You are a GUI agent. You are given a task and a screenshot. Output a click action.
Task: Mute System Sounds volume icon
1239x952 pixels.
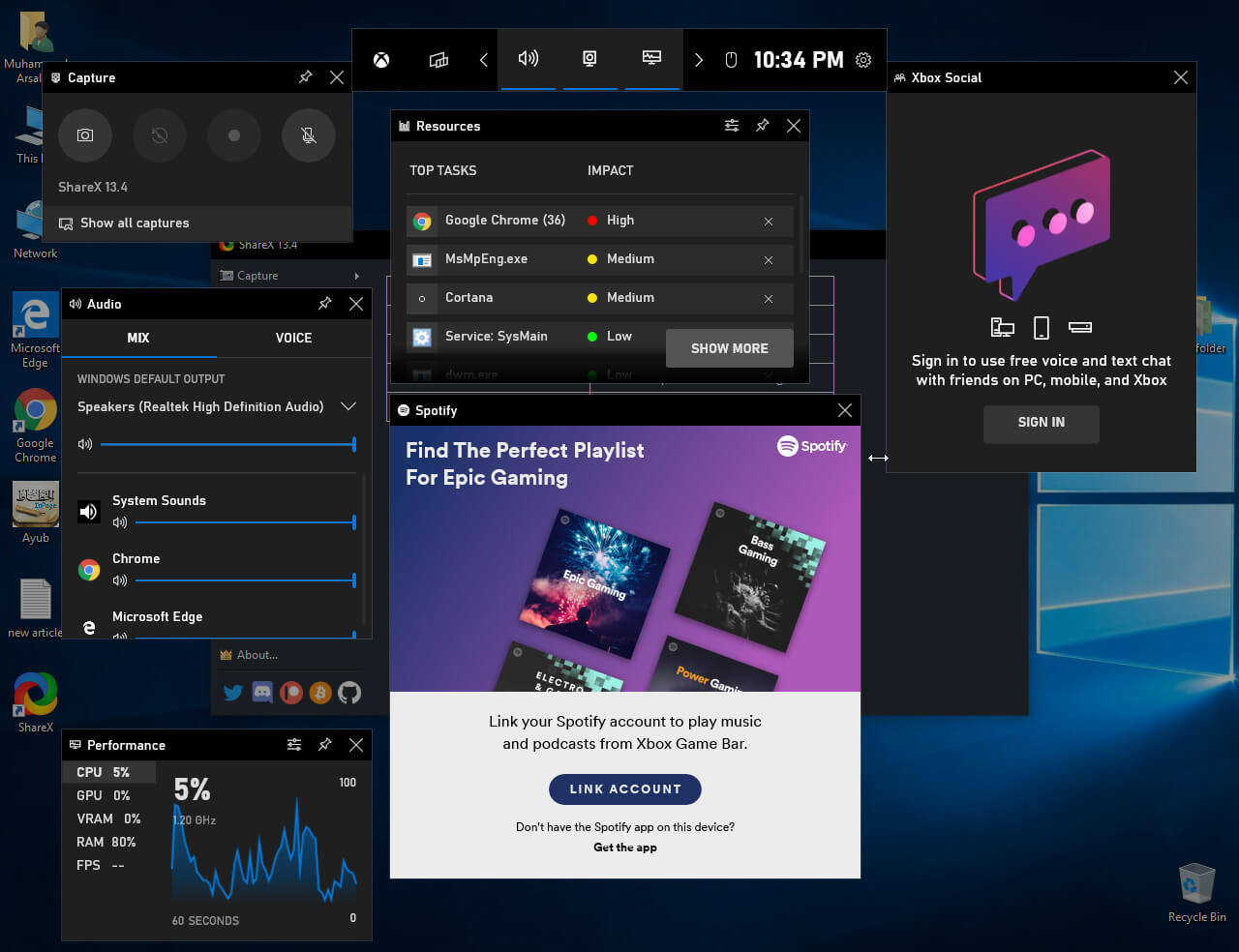(x=120, y=522)
